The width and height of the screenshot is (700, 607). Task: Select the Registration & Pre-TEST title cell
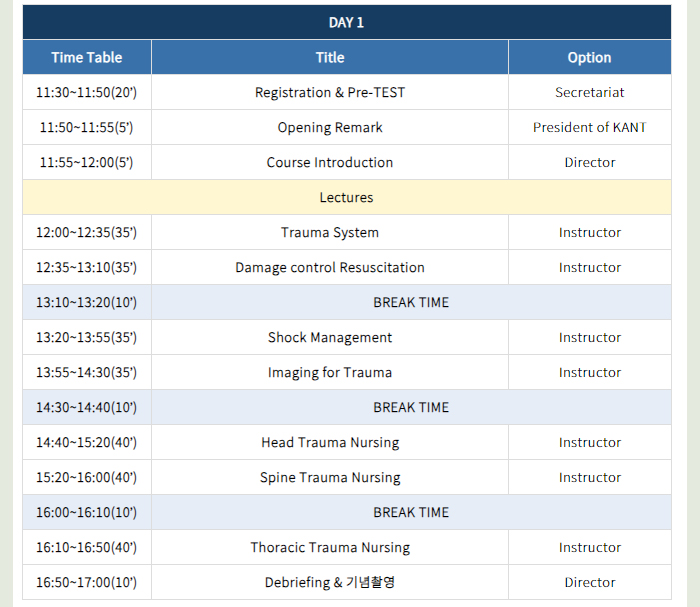pyautogui.click(x=330, y=92)
